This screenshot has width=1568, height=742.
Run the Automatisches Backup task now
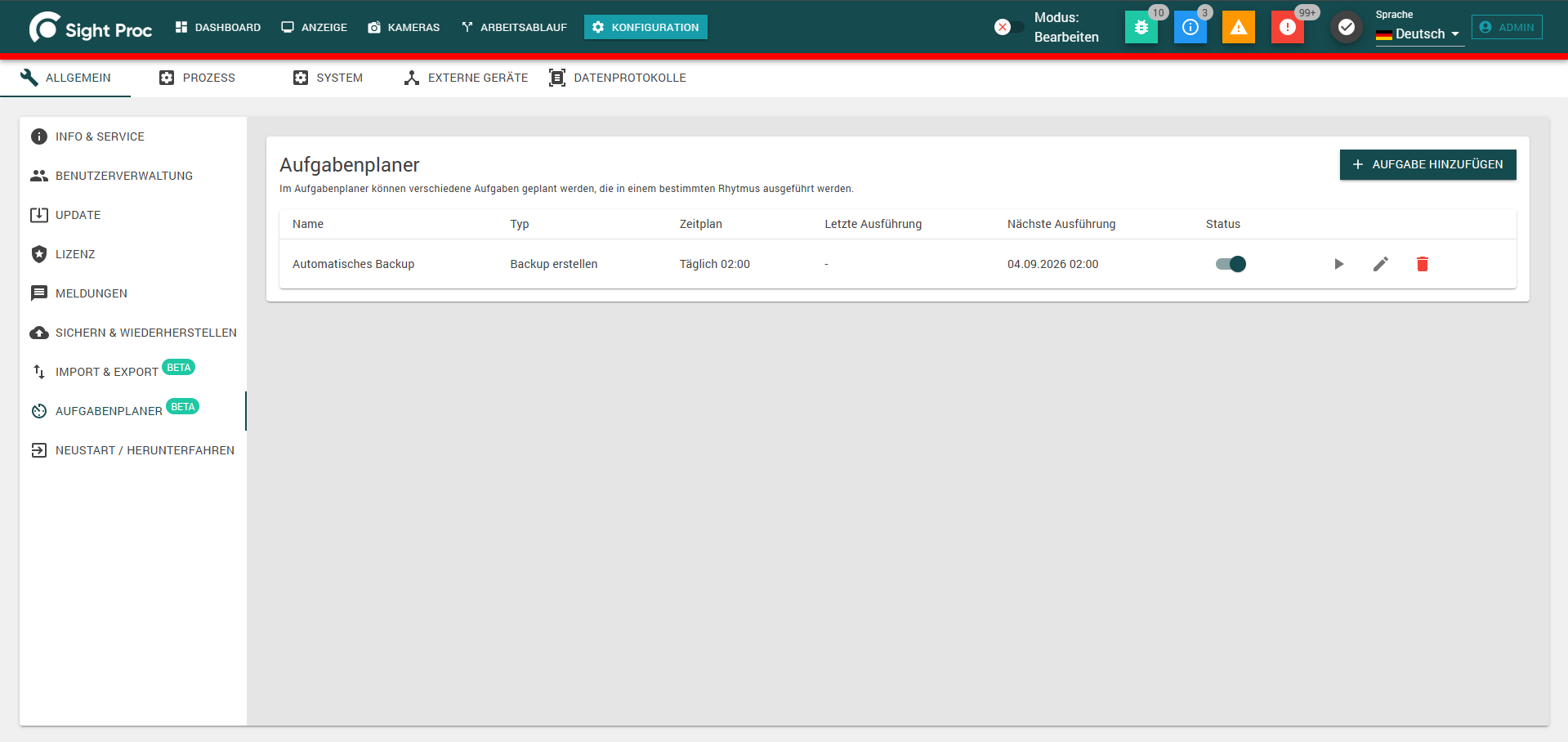point(1338,264)
